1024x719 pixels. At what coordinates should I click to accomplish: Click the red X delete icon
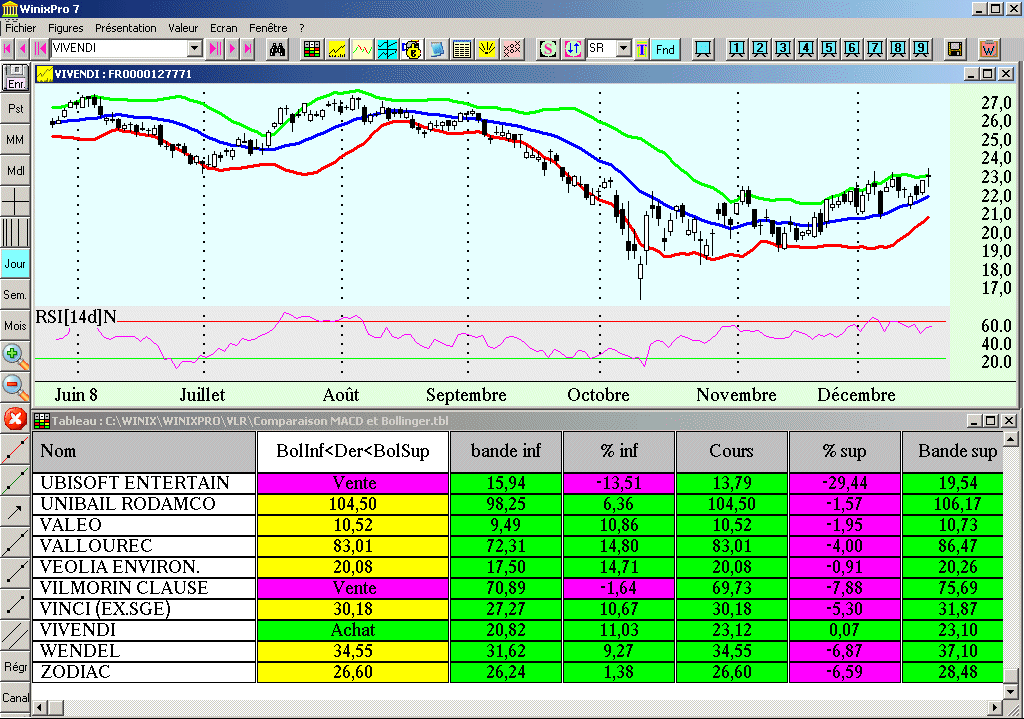[15, 419]
